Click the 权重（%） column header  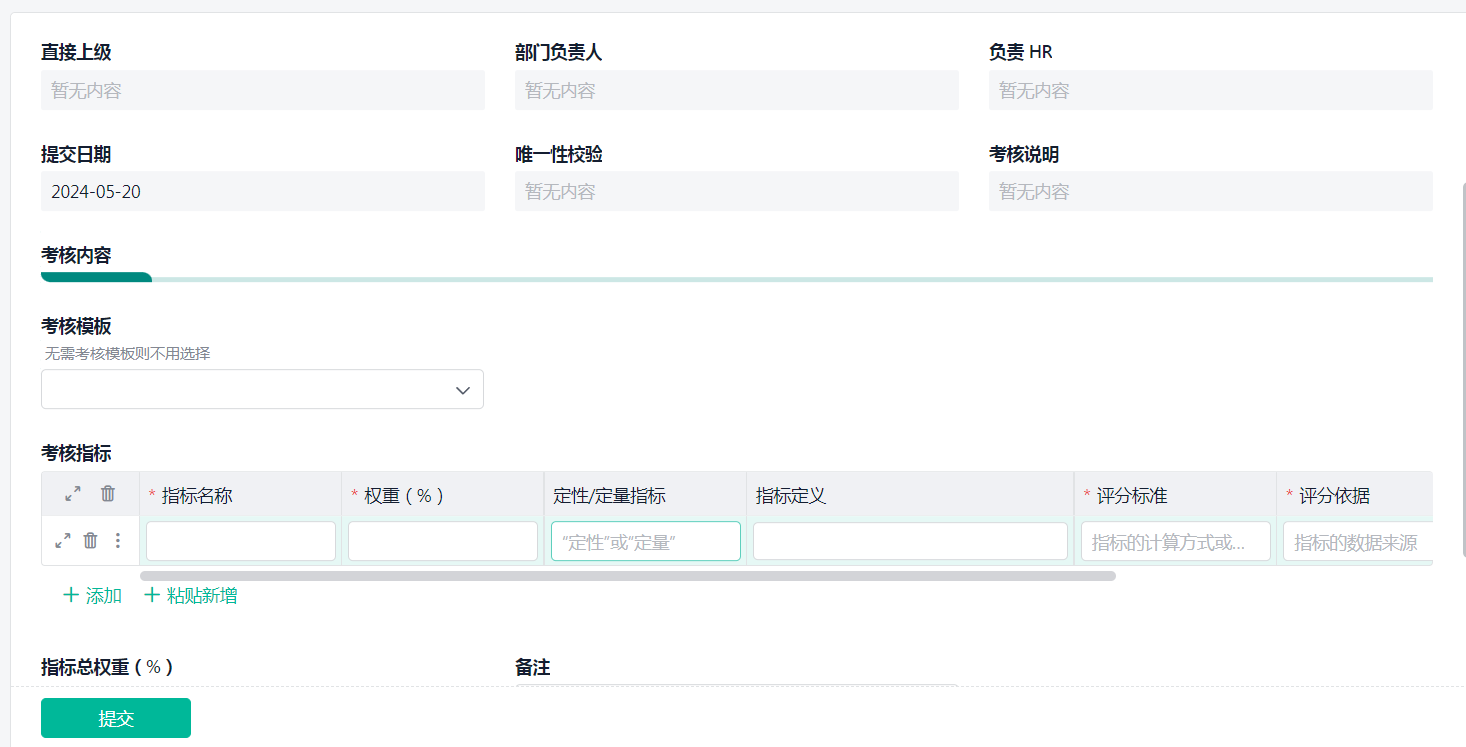pos(442,495)
